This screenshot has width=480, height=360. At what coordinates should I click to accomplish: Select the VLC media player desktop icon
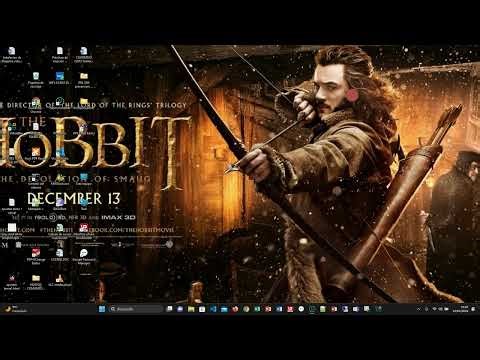click(60, 280)
